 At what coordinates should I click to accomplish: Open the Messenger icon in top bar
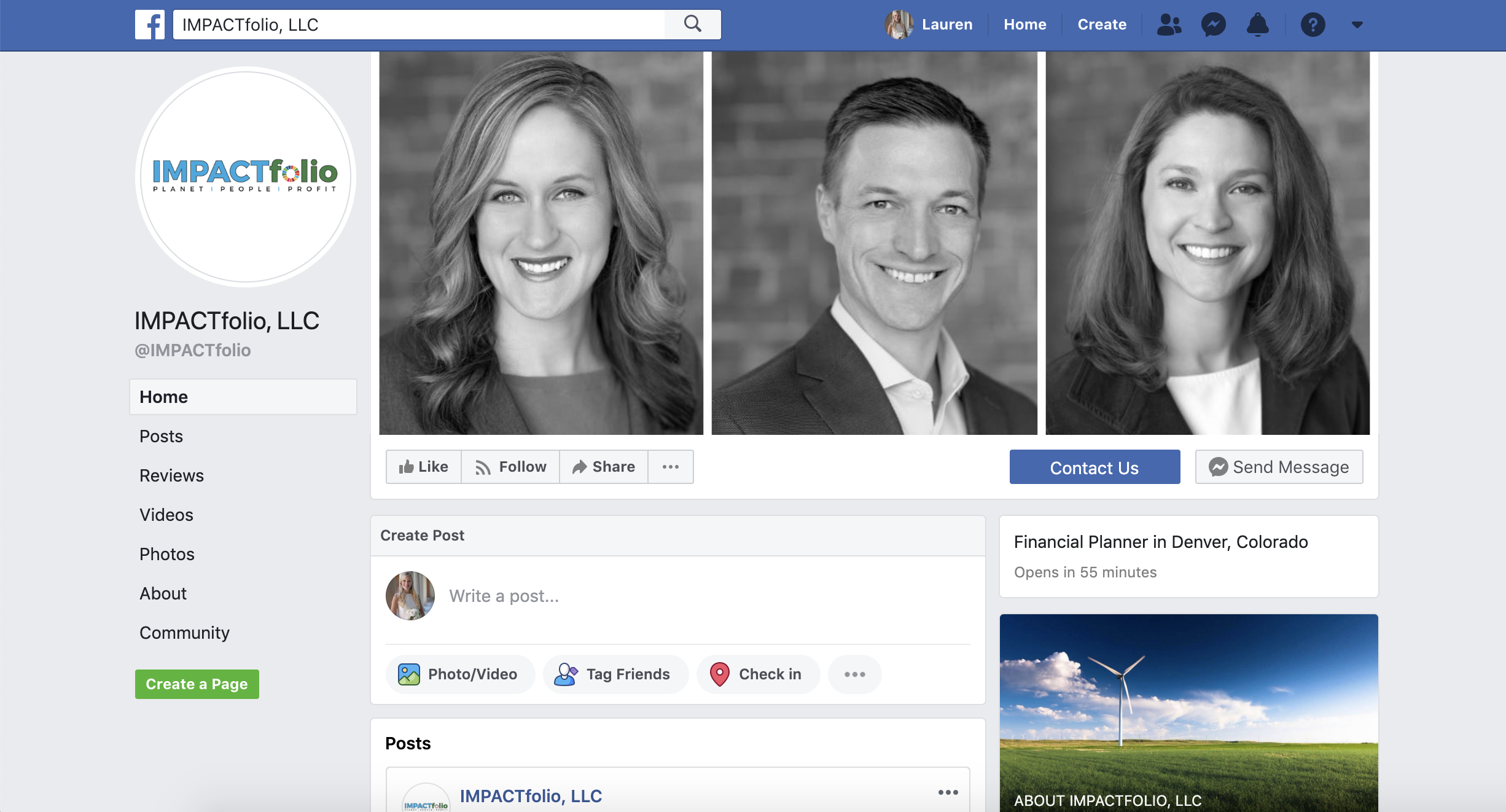[x=1213, y=25]
